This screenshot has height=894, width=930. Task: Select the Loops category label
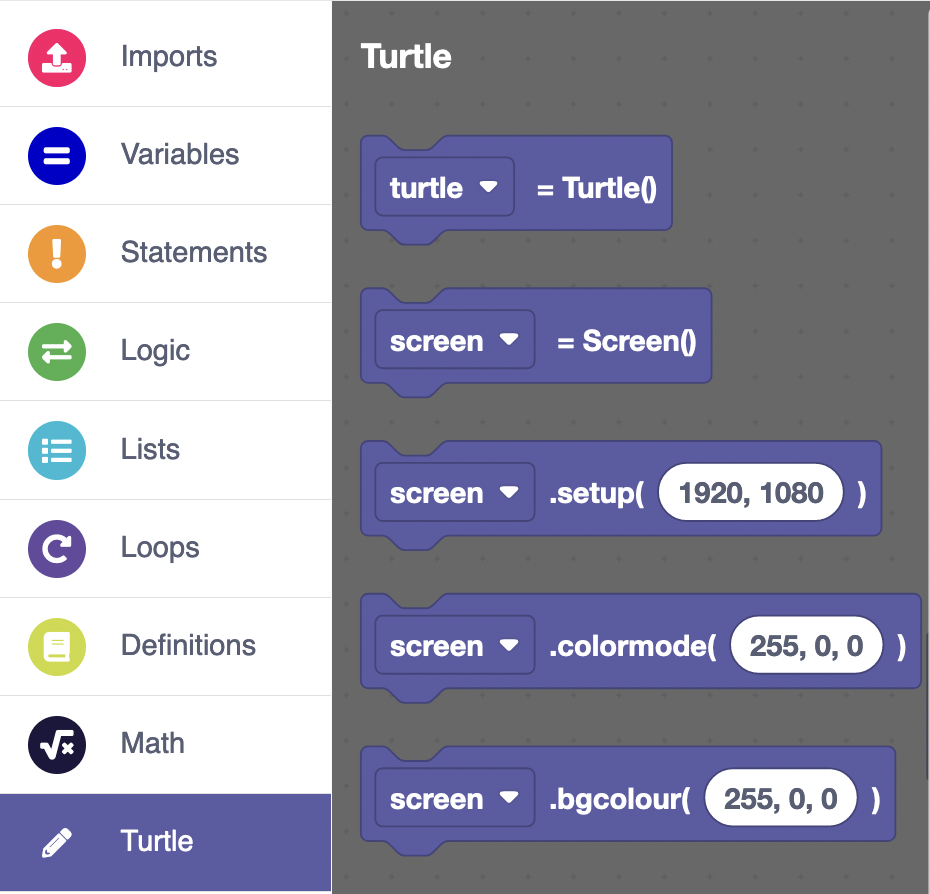pos(160,548)
